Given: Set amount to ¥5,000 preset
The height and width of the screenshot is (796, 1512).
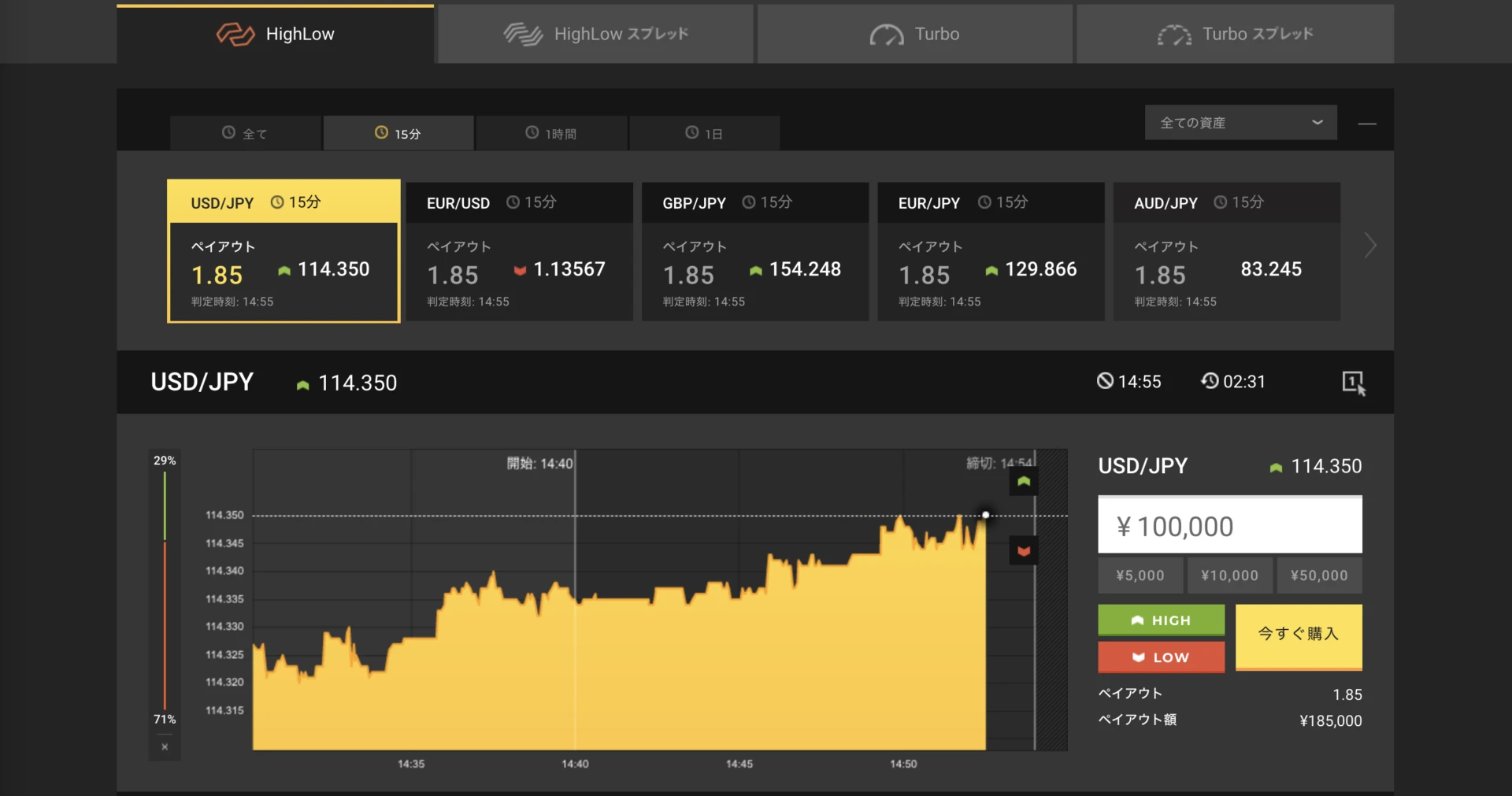Looking at the screenshot, I should (1140, 576).
